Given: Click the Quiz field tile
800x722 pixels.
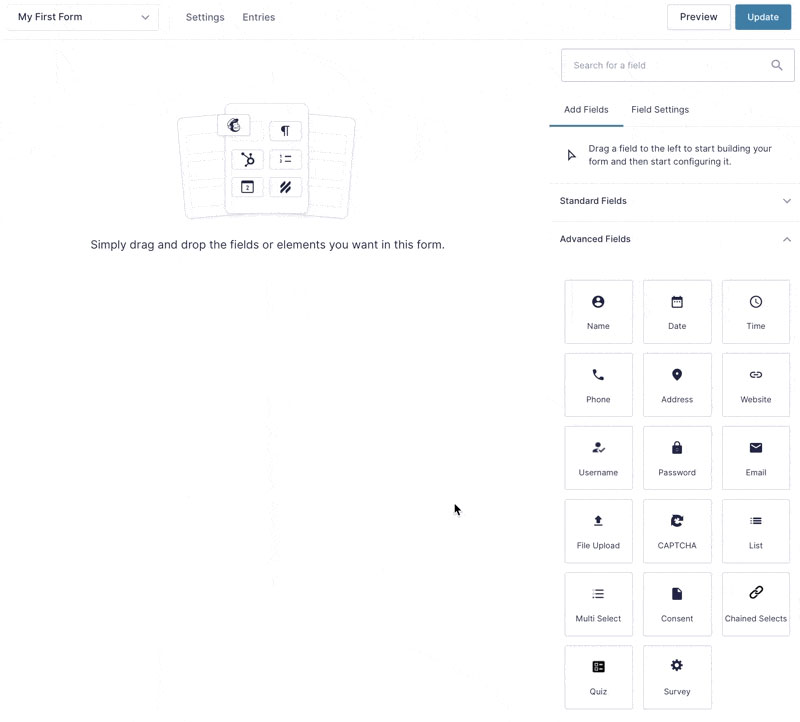Looking at the screenshot, I should 598,677.
